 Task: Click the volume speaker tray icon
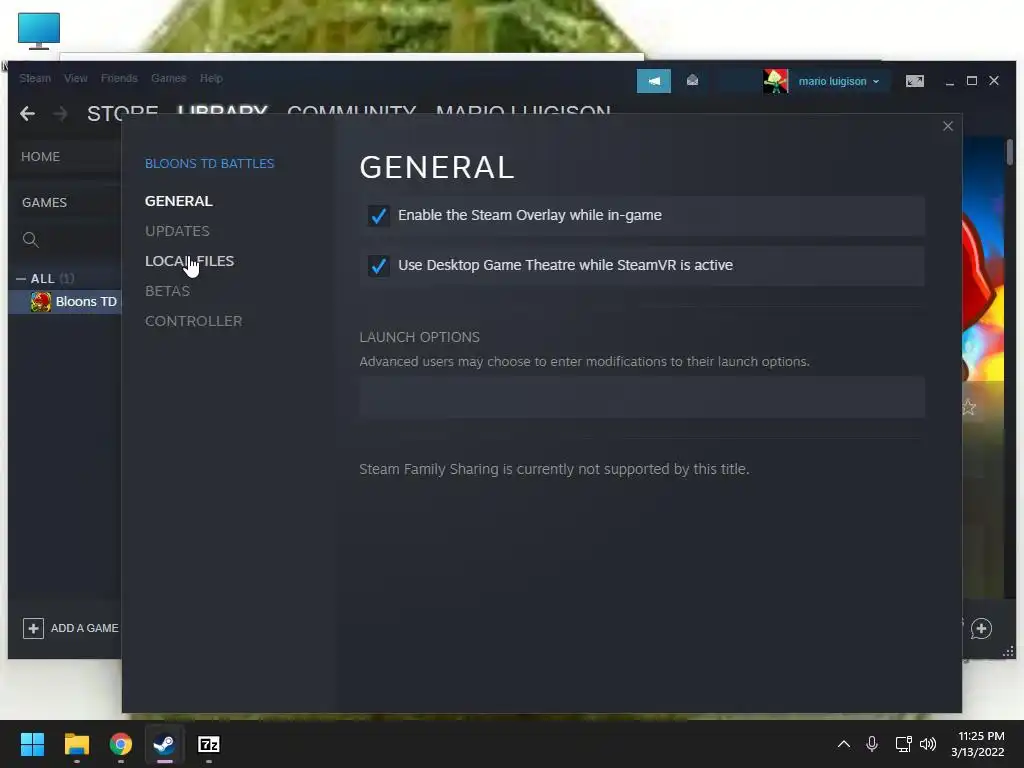pos(928,744)
